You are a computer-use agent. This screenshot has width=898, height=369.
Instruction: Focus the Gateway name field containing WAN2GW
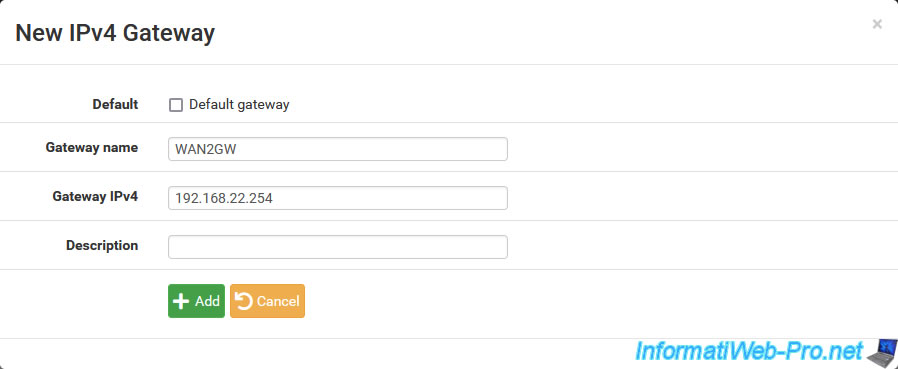tap(338, 149)
